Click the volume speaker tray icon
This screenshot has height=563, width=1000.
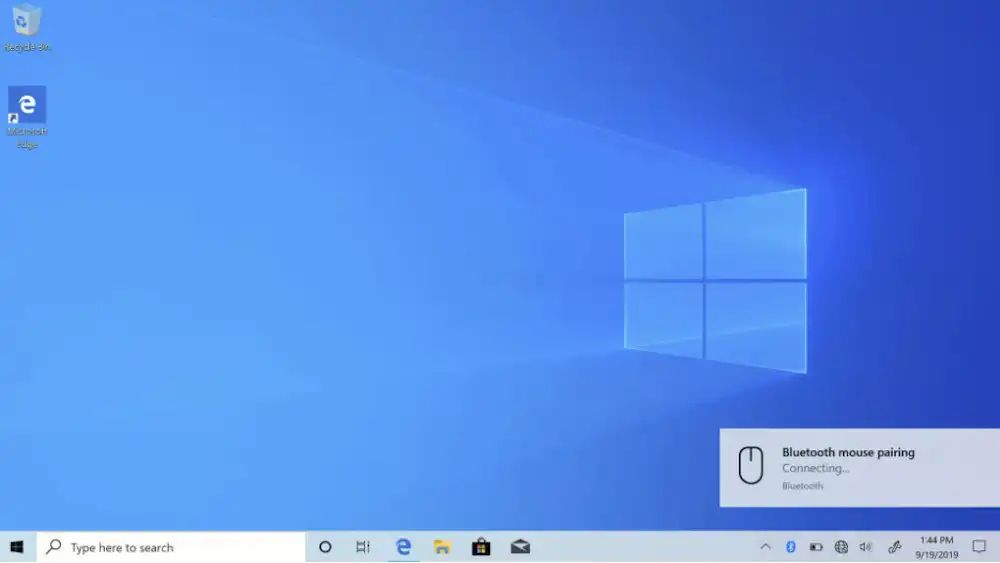coord(865,547)
